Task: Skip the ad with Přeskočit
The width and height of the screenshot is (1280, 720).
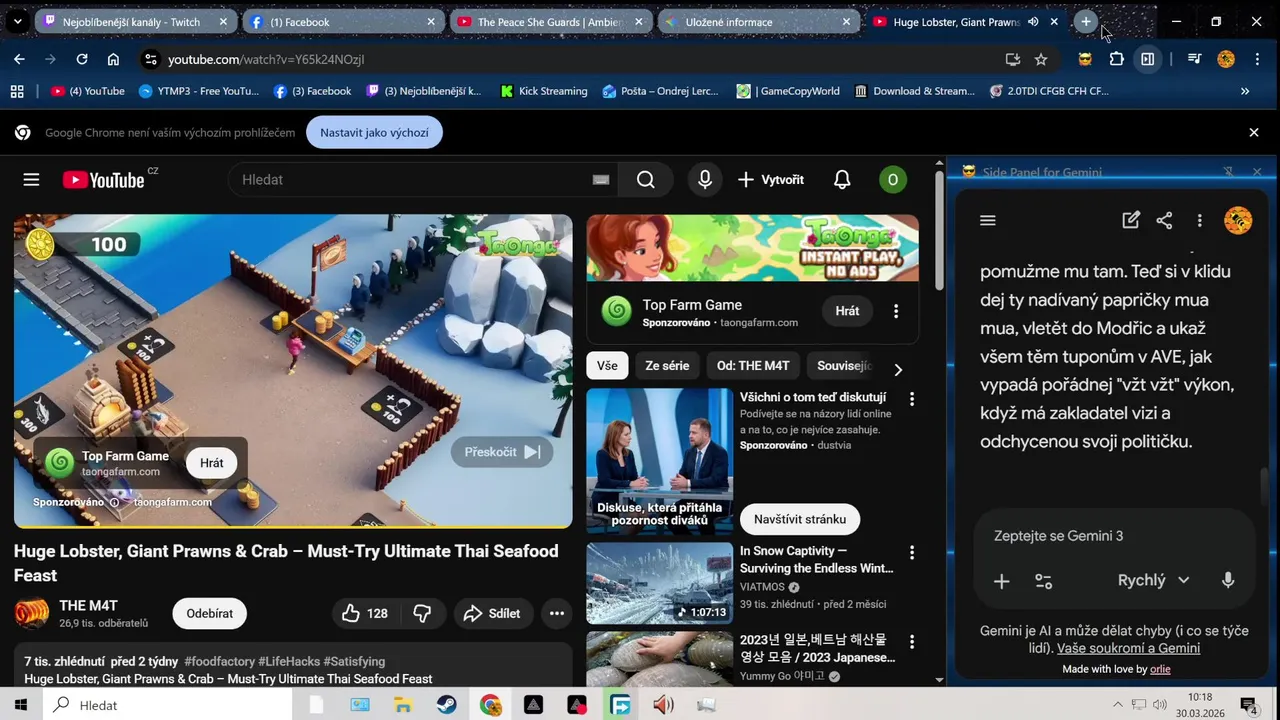Action: click(502, 452)
